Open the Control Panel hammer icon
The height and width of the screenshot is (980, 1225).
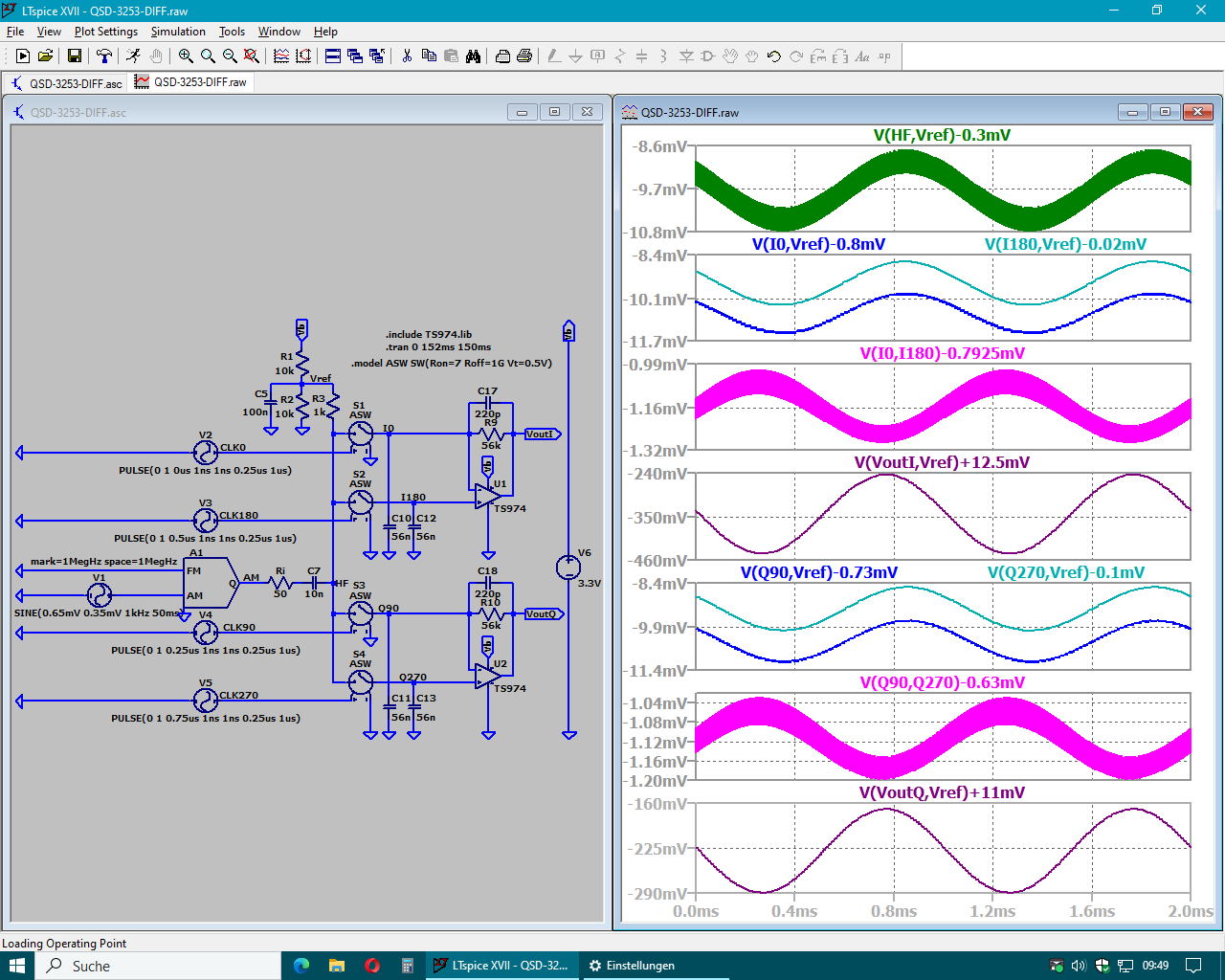click(x=104, y=56)
